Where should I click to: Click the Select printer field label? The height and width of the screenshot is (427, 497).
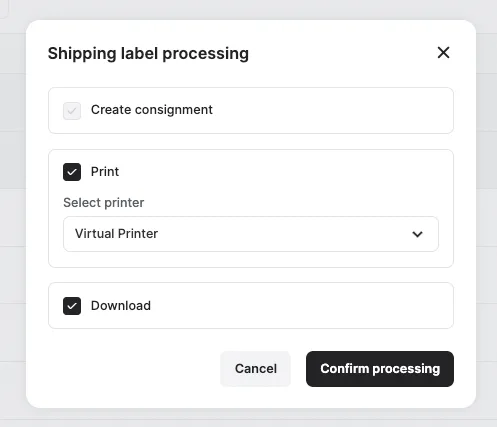(104, 202)
